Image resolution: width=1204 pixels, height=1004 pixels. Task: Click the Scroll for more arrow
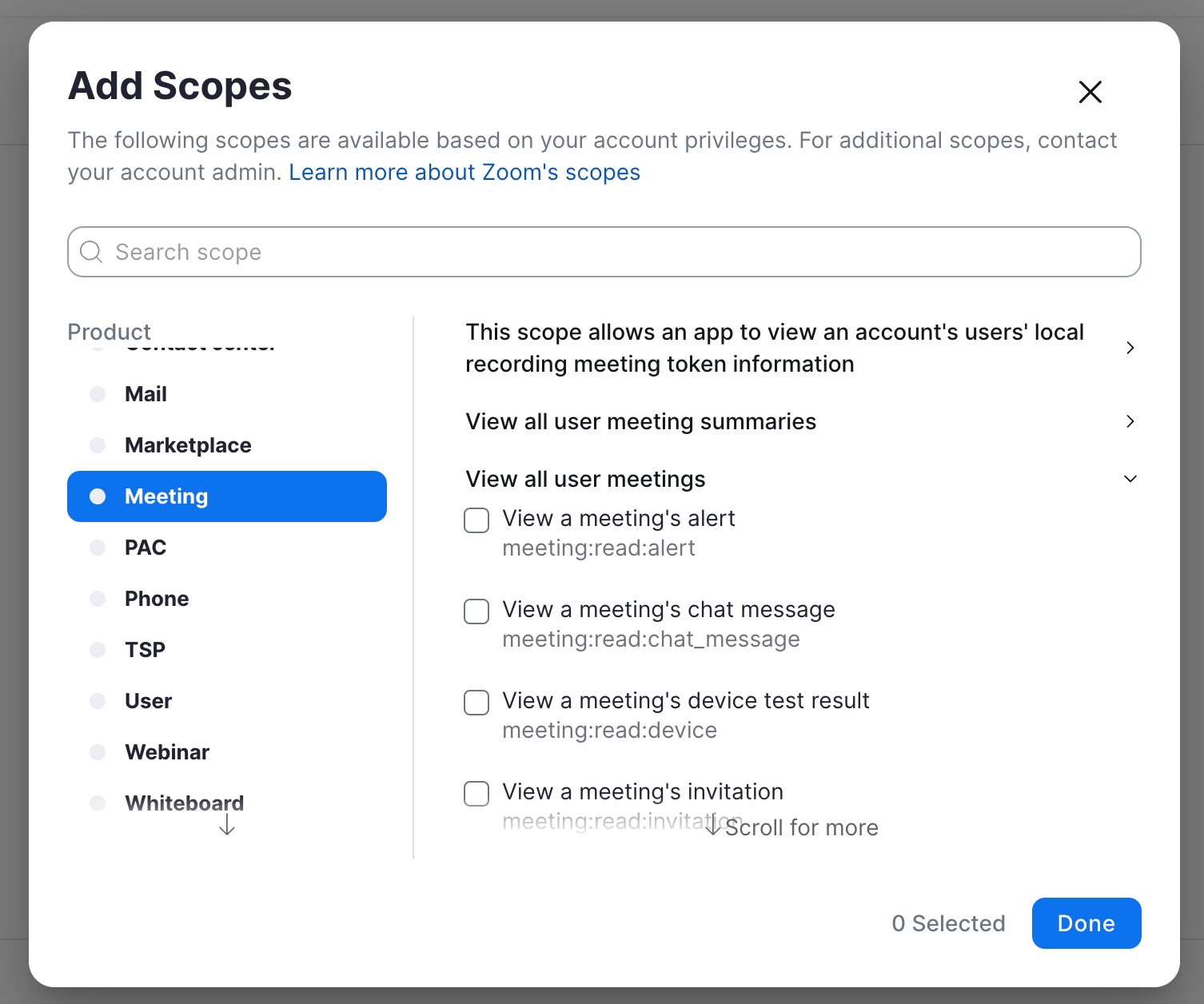pos(714,827)
